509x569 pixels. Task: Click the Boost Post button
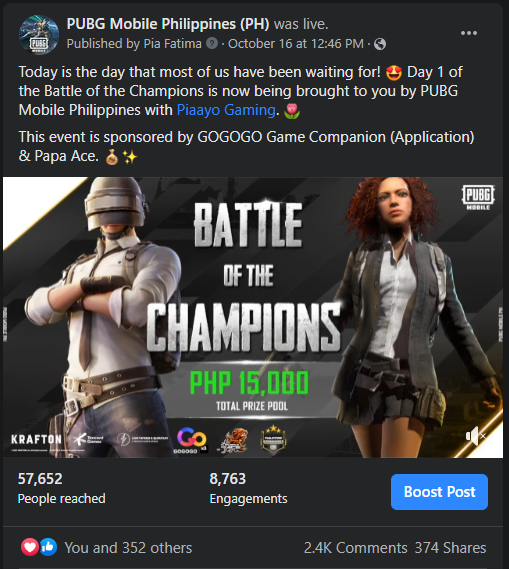[x=439, y=492]
